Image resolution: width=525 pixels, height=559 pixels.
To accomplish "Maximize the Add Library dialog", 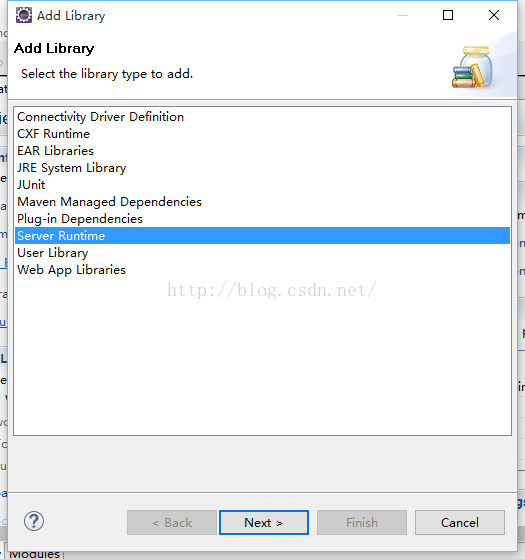I will tap(448, 15).
